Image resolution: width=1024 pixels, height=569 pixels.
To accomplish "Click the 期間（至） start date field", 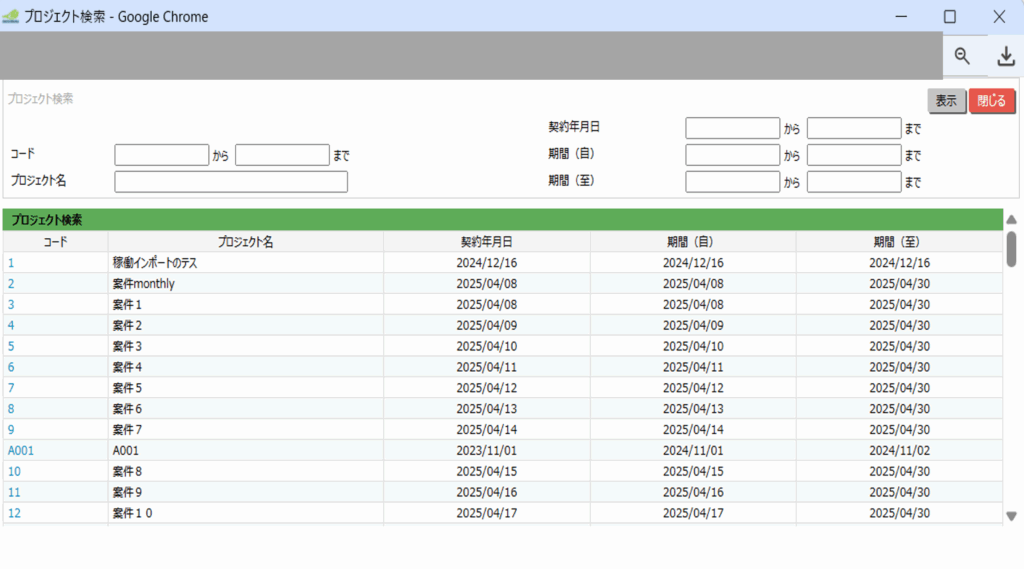I will [732, 182].
